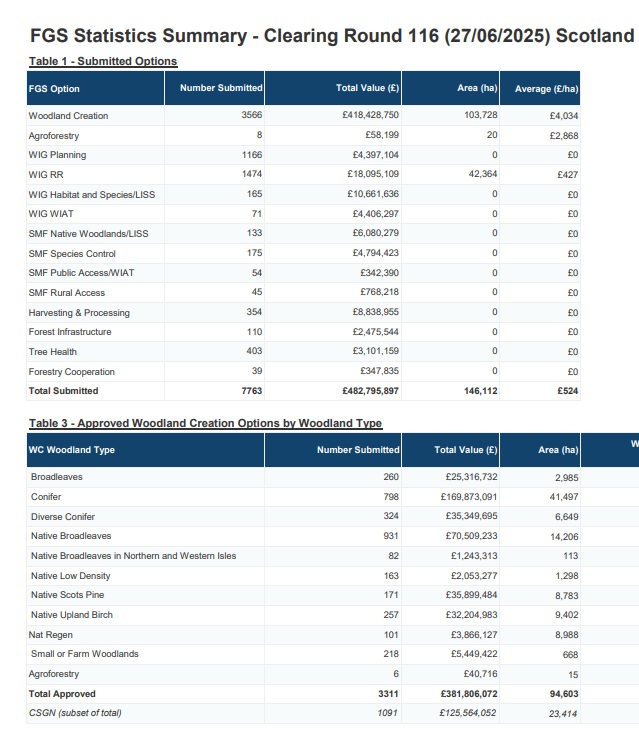Click the Average (£/ha) column header
Viewport: 639px width, 745px height.
click(x=546, y=89)
